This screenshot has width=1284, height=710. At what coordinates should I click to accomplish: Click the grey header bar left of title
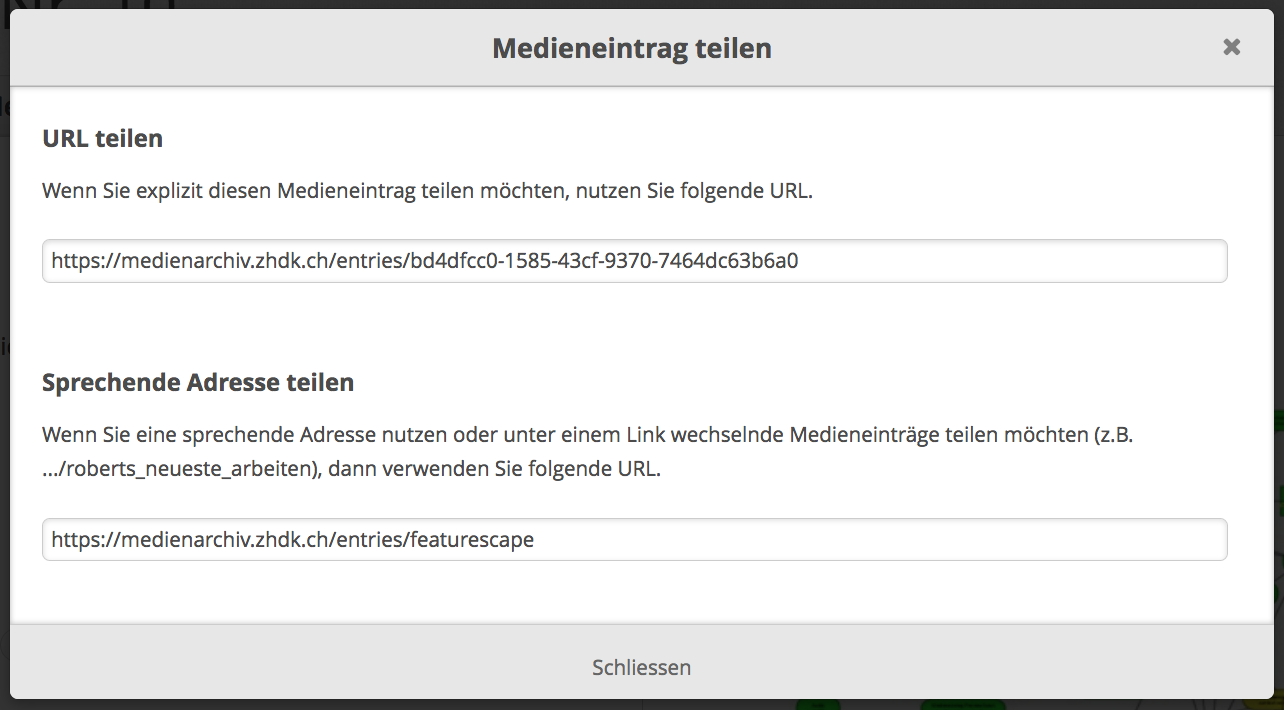click(x=250, y=48)
